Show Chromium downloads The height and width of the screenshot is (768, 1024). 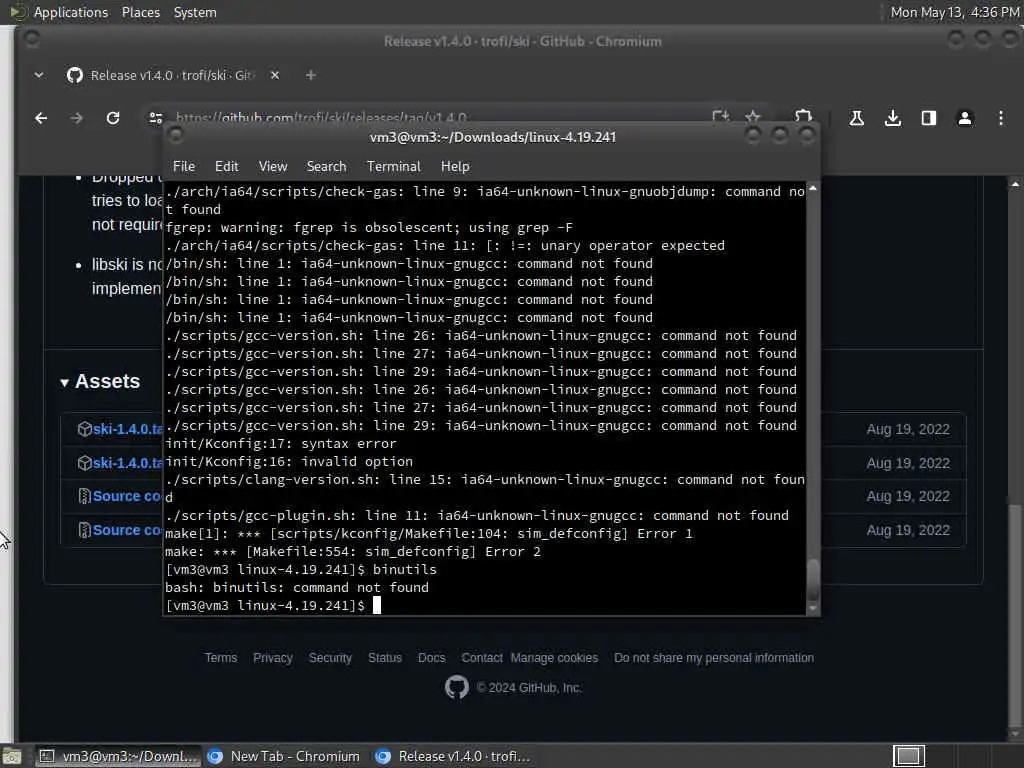[x=893, y=118]
